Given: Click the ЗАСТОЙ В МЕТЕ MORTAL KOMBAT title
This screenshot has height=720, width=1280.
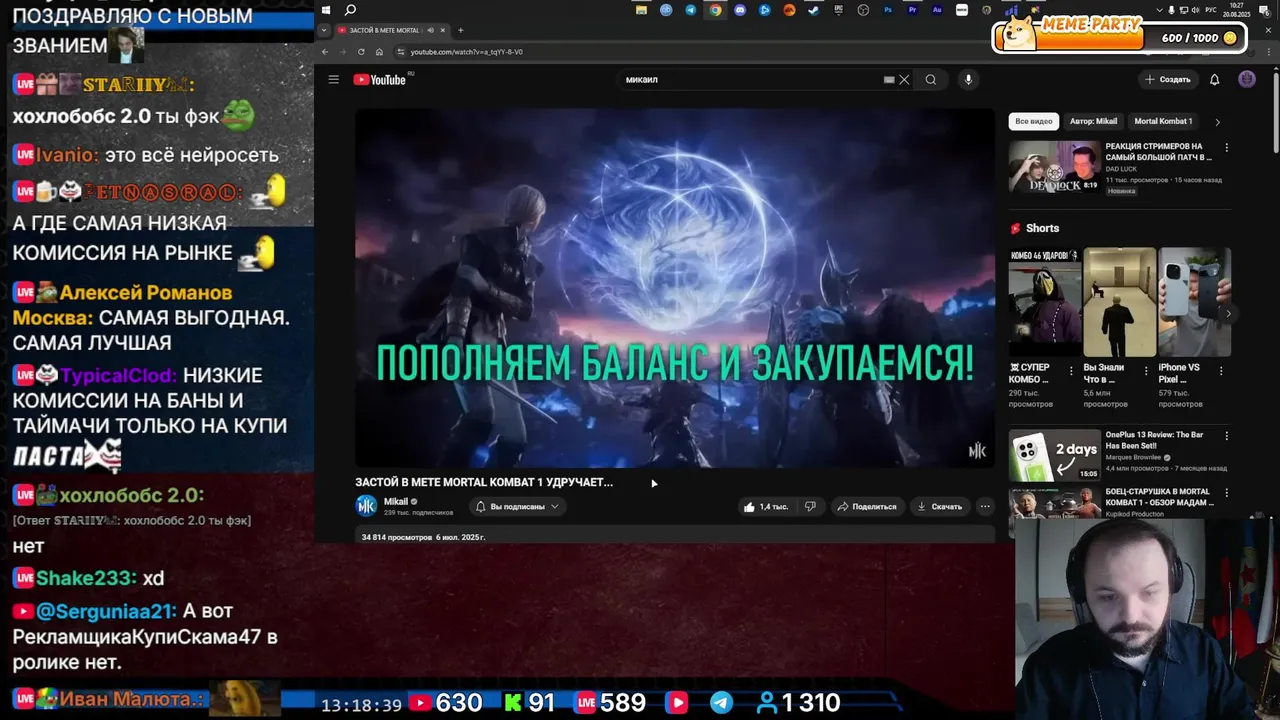Looking at the screenshot, I should point(484,482).
